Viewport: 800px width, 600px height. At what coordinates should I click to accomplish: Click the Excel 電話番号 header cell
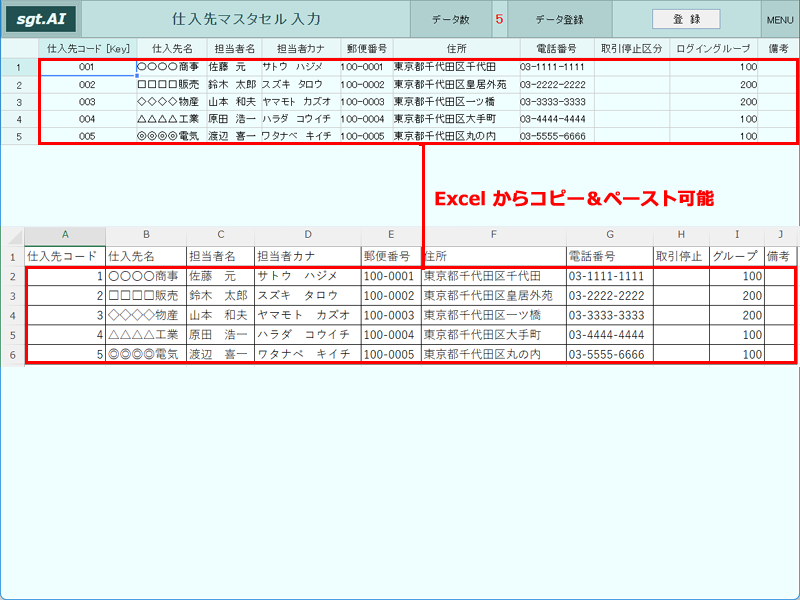coord(610,256)
